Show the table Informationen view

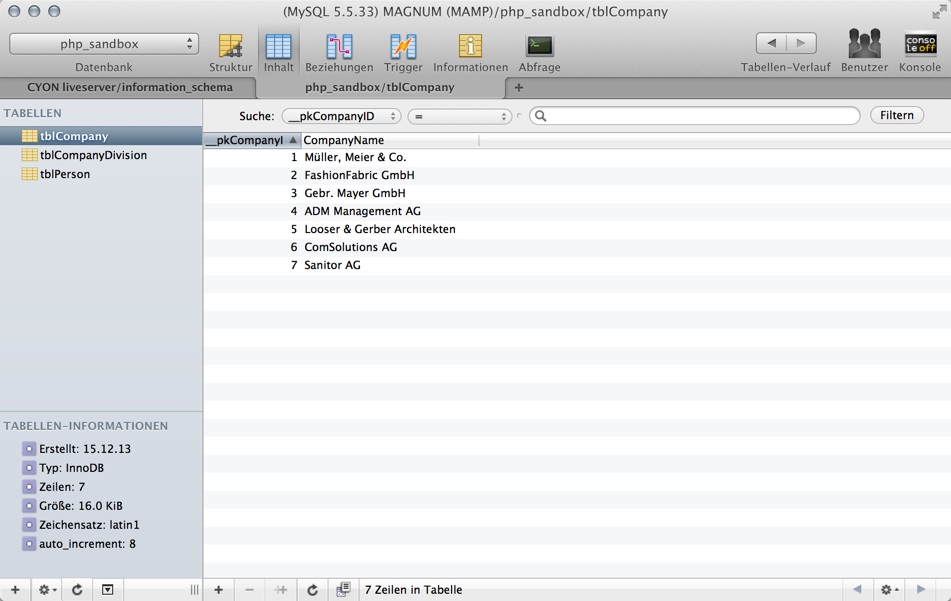click(470, 52)
